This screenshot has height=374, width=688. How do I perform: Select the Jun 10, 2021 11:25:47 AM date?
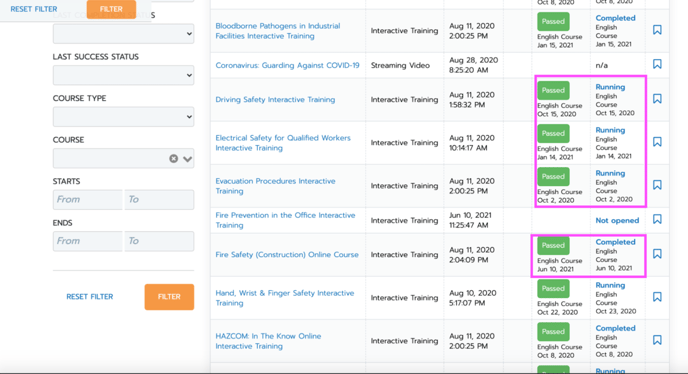point(470,220)
